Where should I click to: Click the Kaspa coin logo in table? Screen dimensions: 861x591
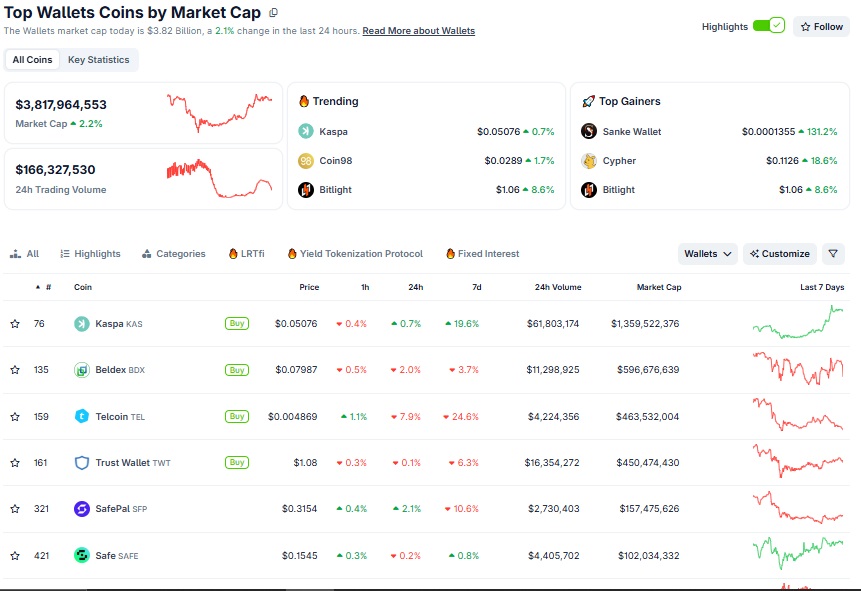pos(82,324)
